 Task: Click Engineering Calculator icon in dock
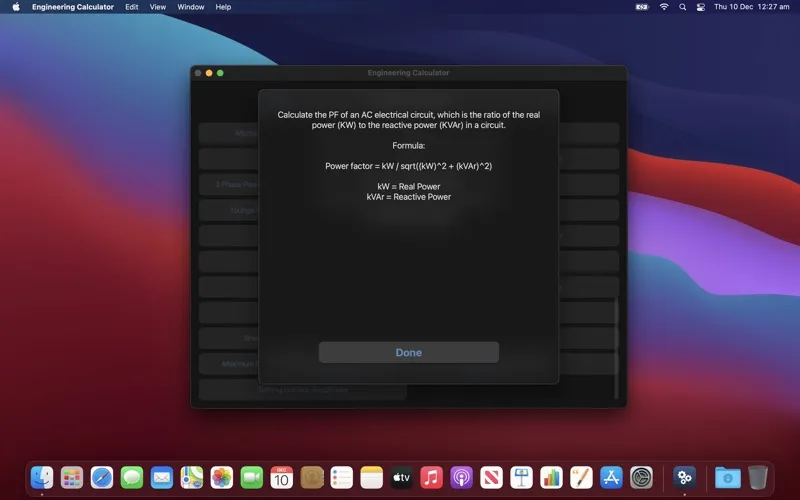tap(684, 477)
